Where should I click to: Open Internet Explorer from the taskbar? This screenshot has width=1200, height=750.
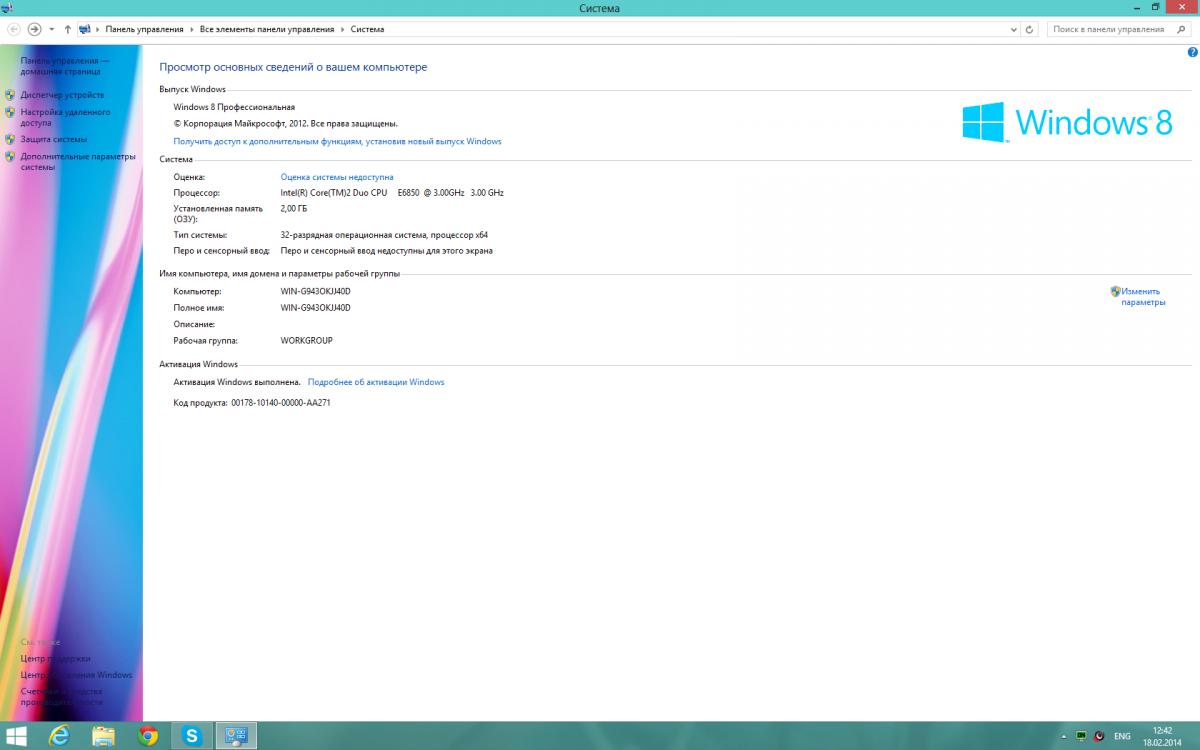click(x=59, y=735)
